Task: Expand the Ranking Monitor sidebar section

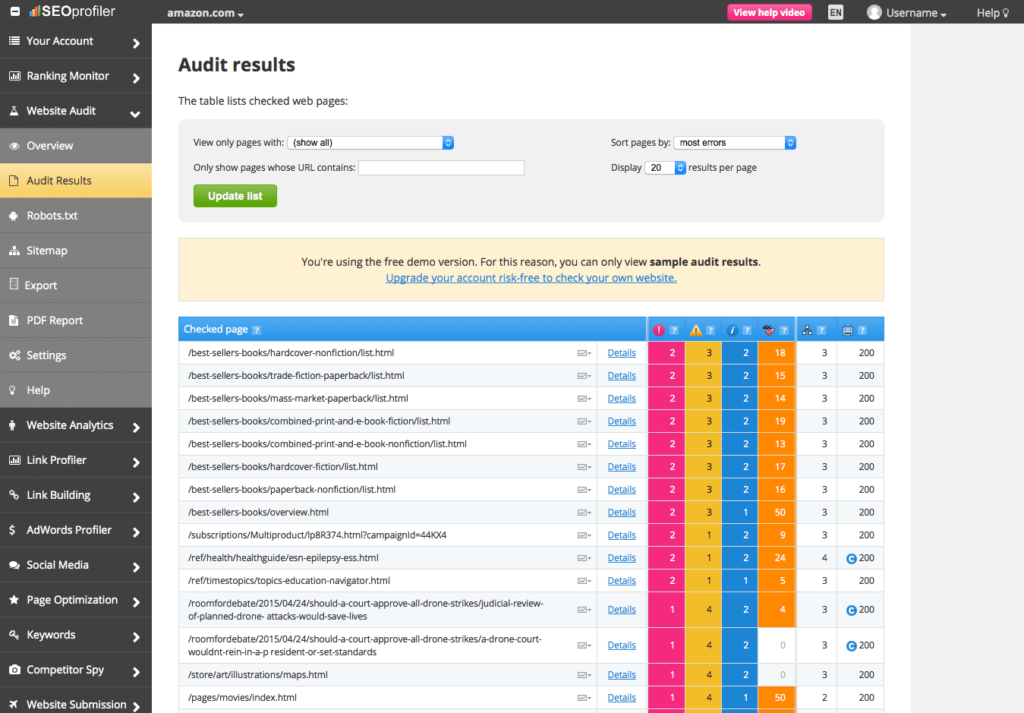Action: pyautogui.click(x=76, y=76)
